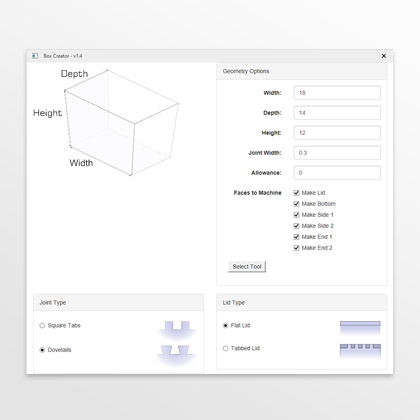420x420 pixels.
Task: Click the Box Creator app icon in title bar
Action: pos(35,56)
